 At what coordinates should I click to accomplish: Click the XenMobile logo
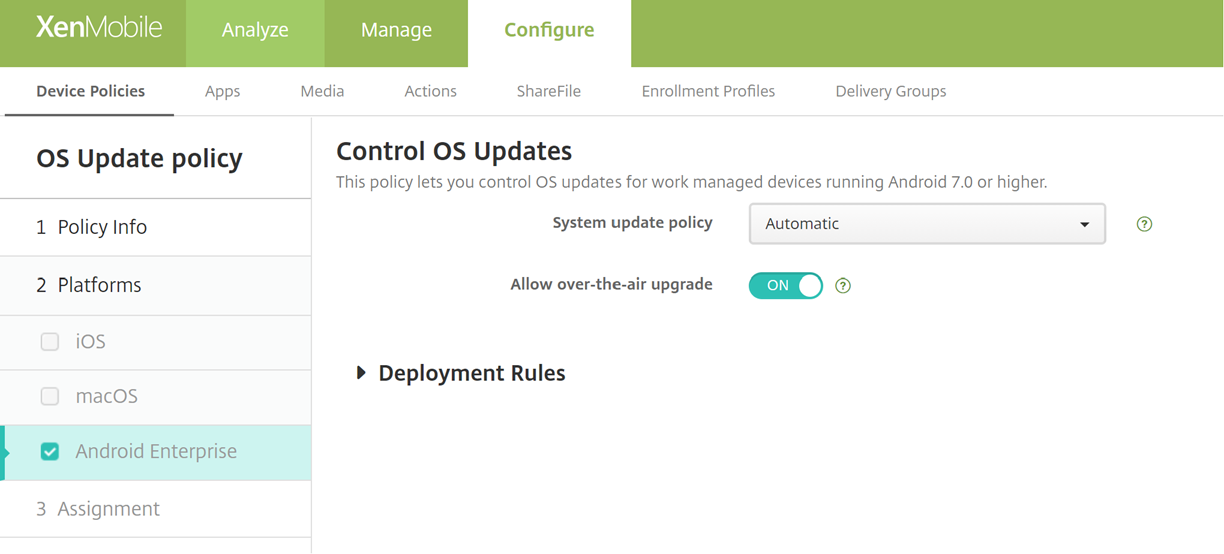(x=98, y=28)
